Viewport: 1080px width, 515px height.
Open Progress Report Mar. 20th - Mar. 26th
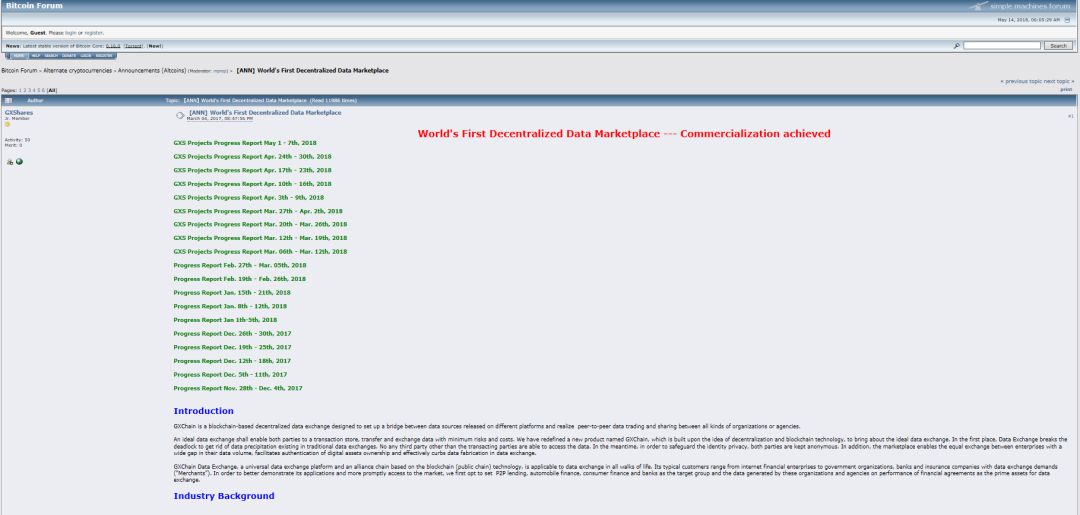tap(260, 224)
